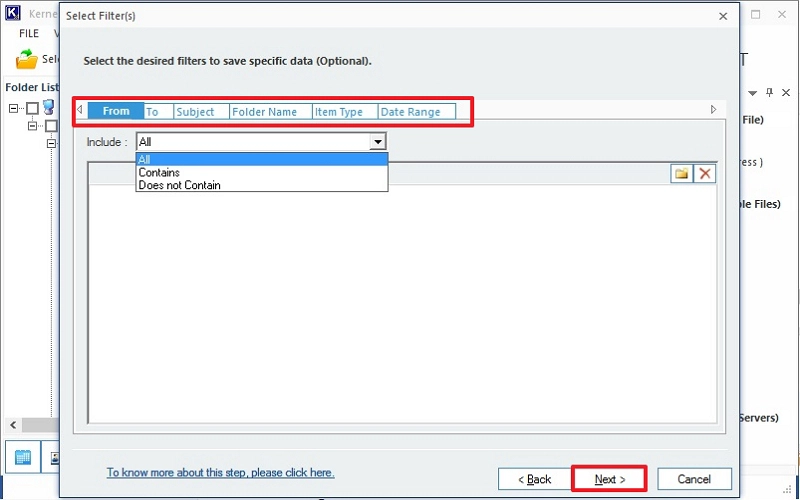Viewport: 800px width, 500px height.
Task: Open the "To know more about this step" link
Action: (220, 473)
